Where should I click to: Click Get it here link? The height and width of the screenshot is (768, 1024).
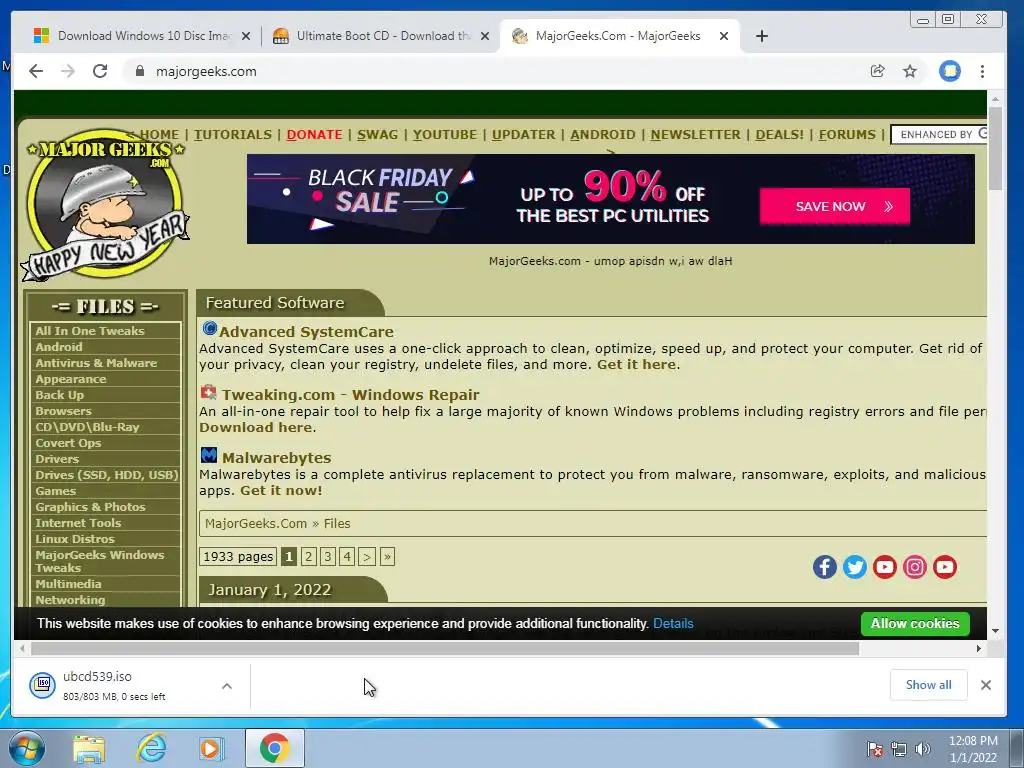click(636, 364)
